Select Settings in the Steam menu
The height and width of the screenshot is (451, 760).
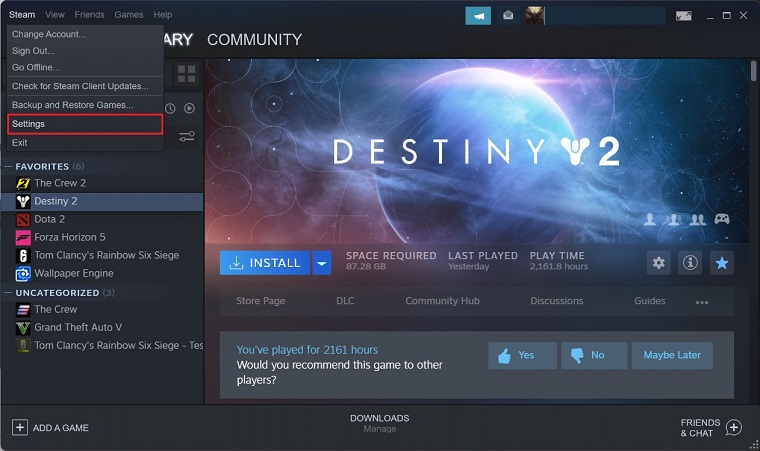point(85,124)
